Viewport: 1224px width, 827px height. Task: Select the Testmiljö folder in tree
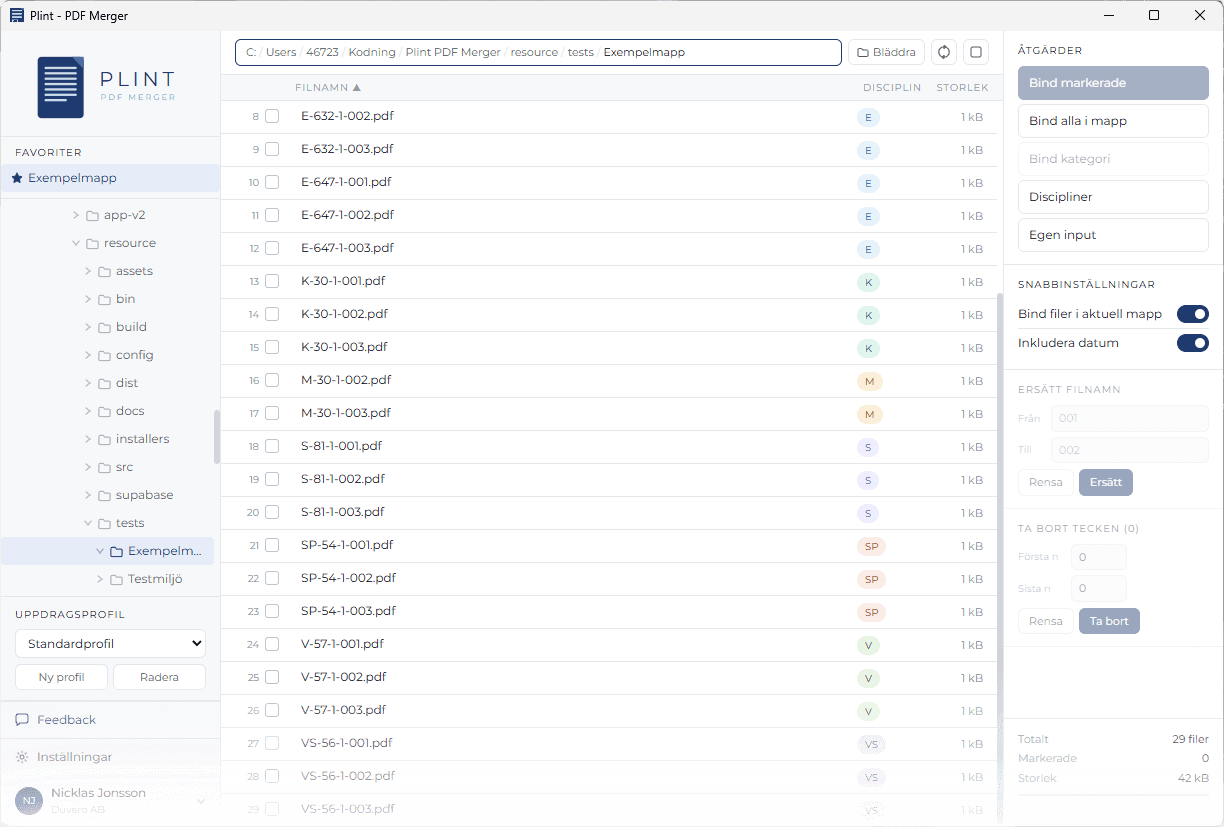[x=155, y=579]
